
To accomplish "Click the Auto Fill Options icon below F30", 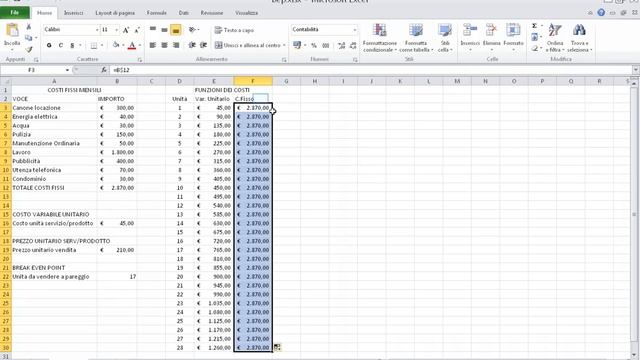I will tap(277, 347).
